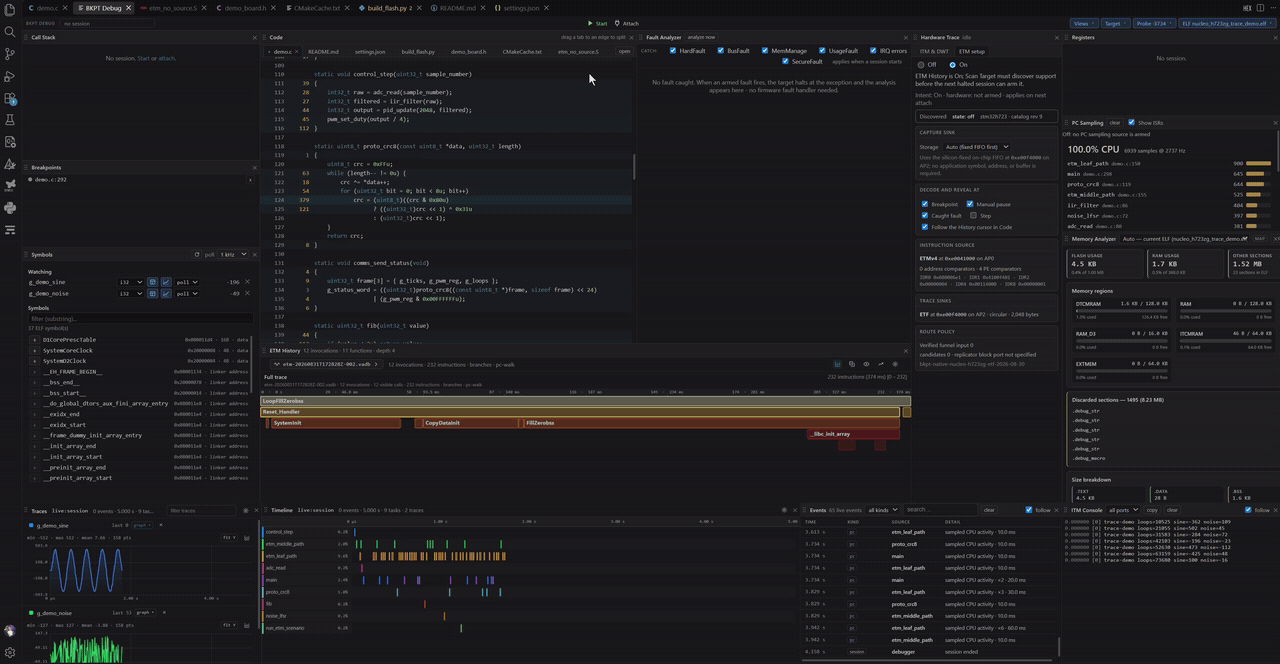The image size is (1280, 664).
Task: Open ELF nucleo_h723zg_trace_demo.elf dropdown
Action: pyautogui.click(x=1228, y=23)
